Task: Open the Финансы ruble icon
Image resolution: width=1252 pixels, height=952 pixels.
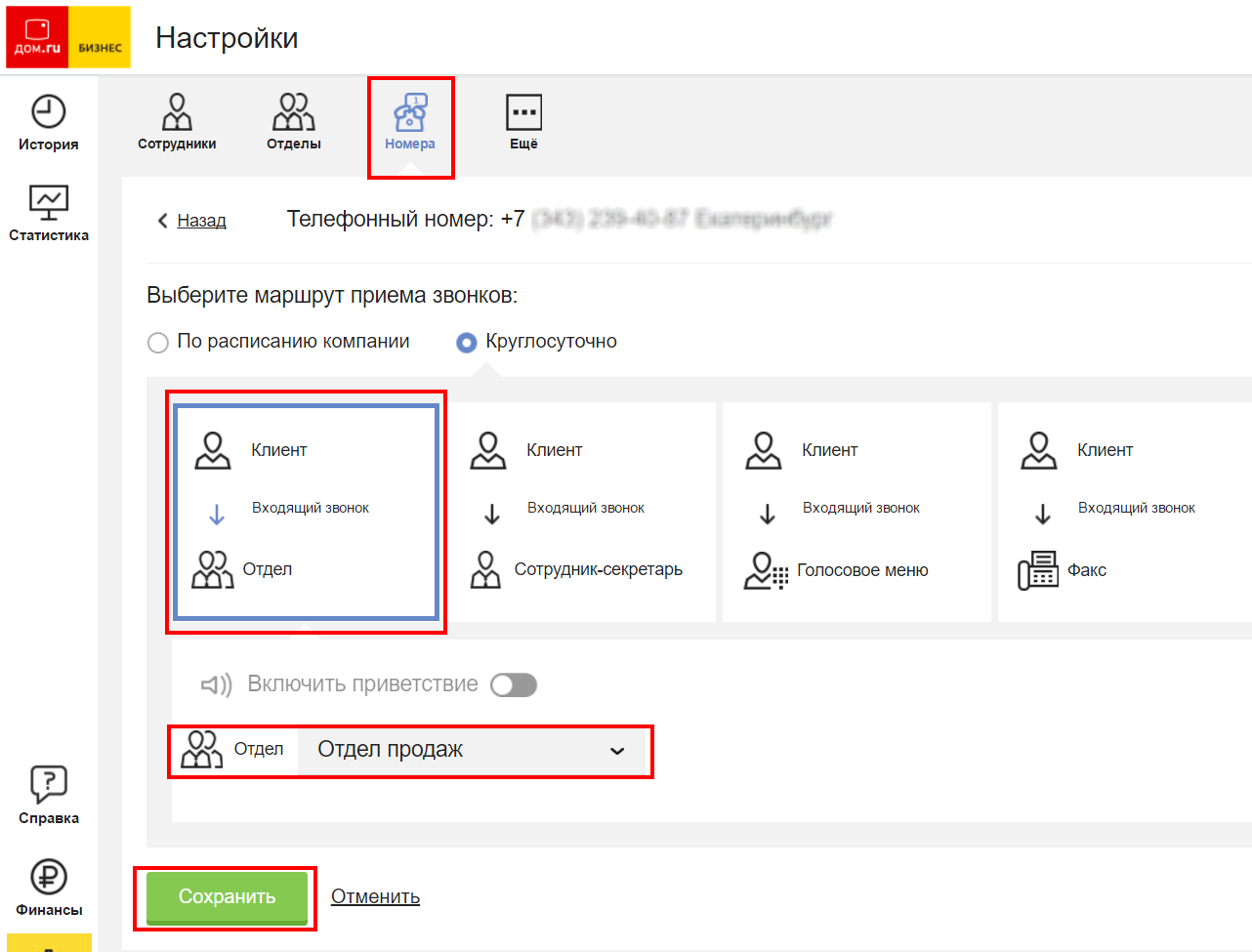Action: 48,877
